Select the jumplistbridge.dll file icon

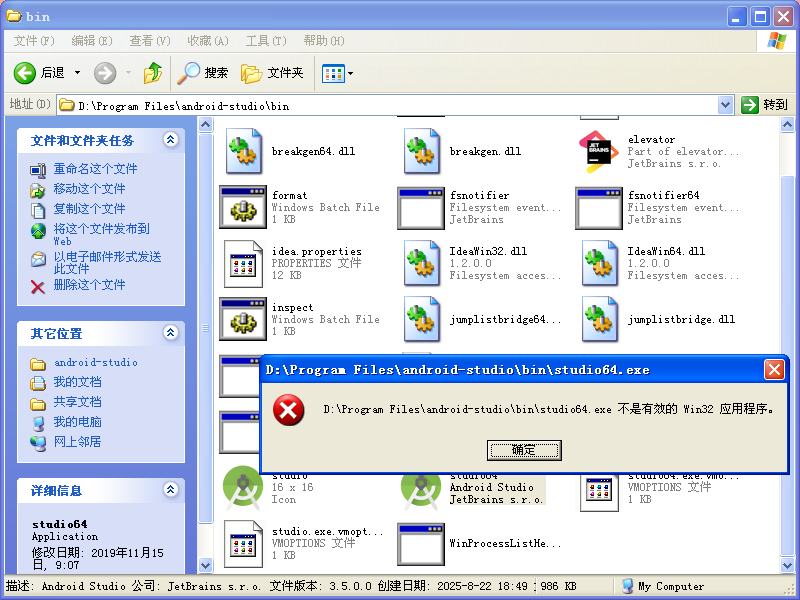click(x=599, y=319)
